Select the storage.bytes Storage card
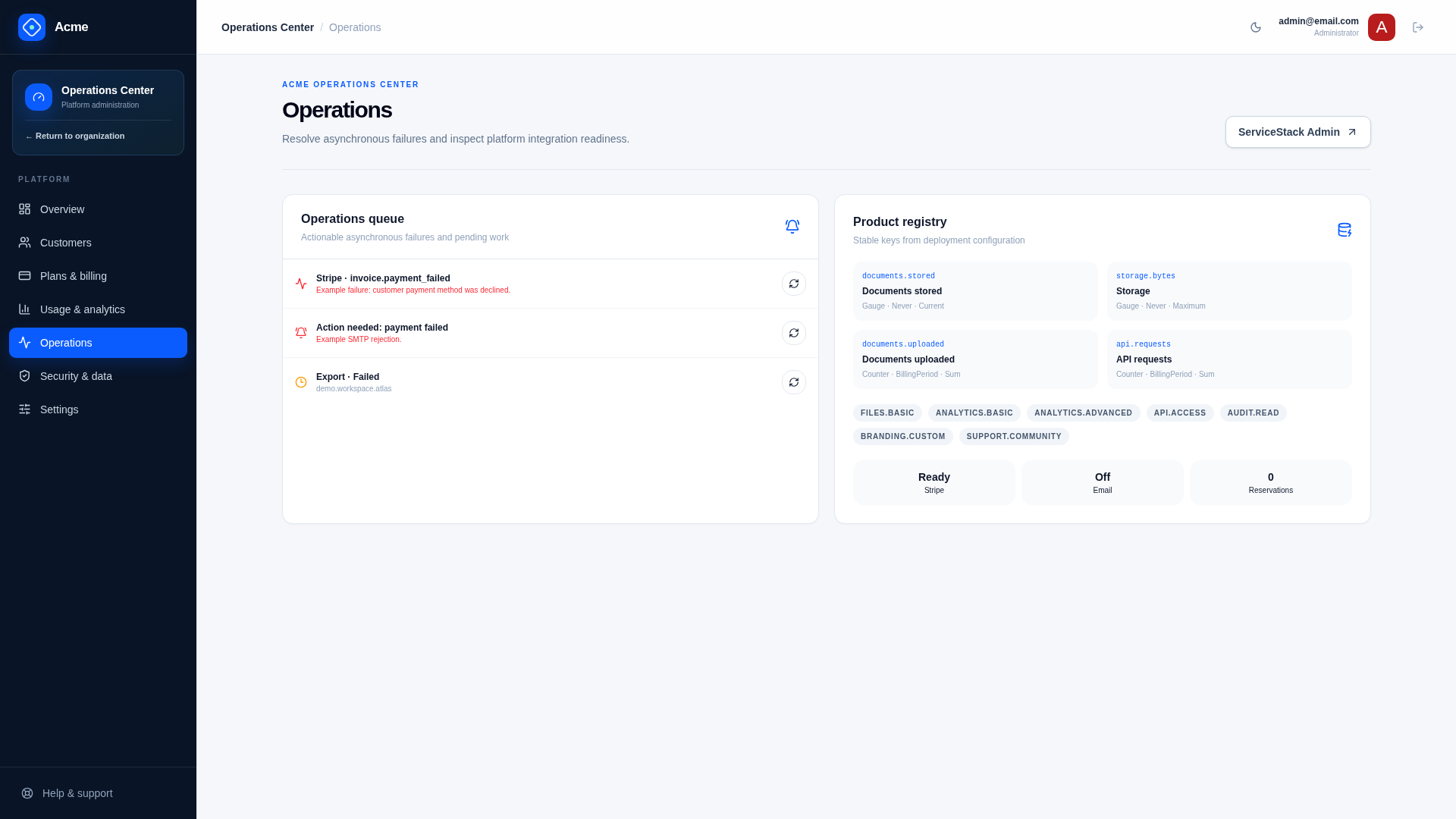 (x=1229, y=291)
